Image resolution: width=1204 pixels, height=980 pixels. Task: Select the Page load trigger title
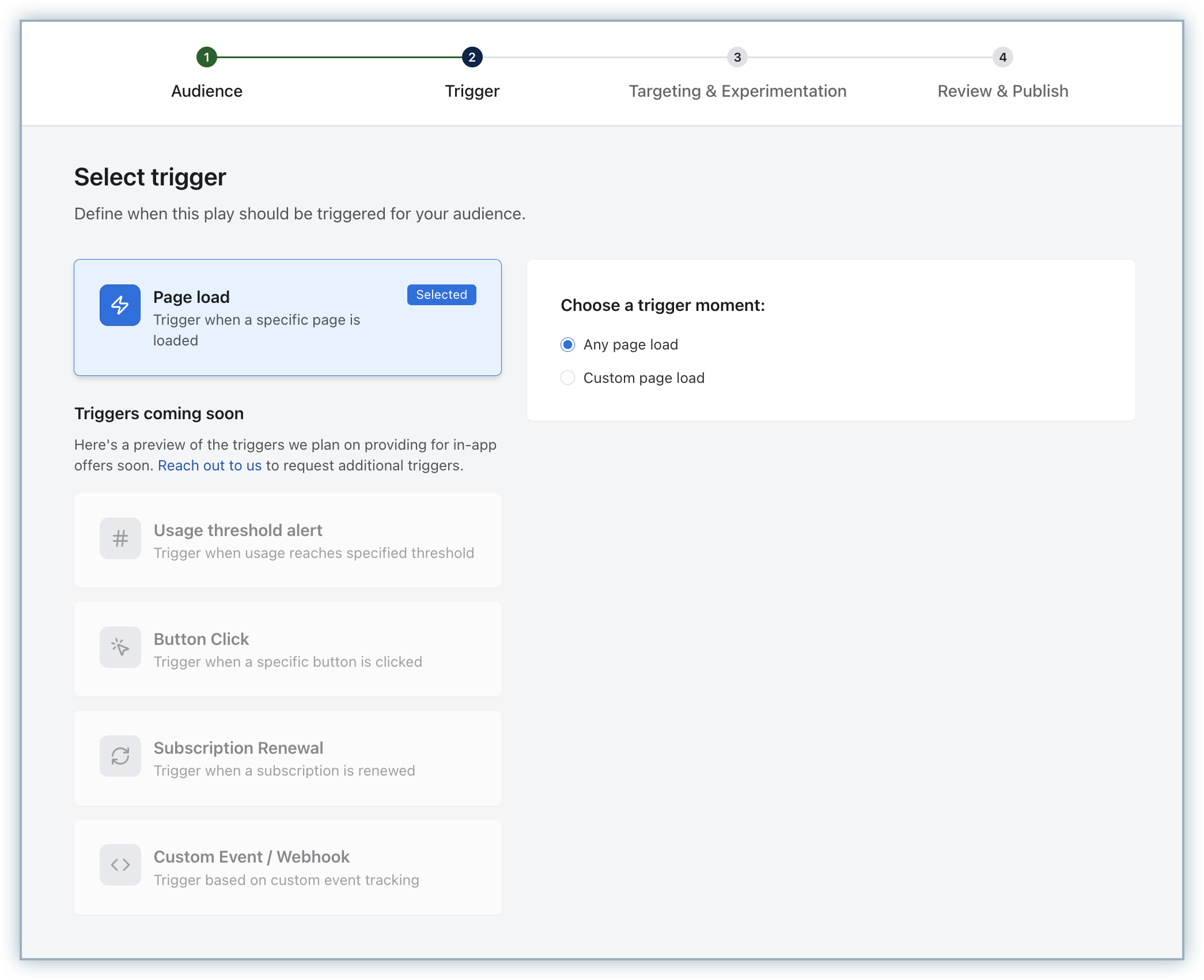tap(191, 297)
